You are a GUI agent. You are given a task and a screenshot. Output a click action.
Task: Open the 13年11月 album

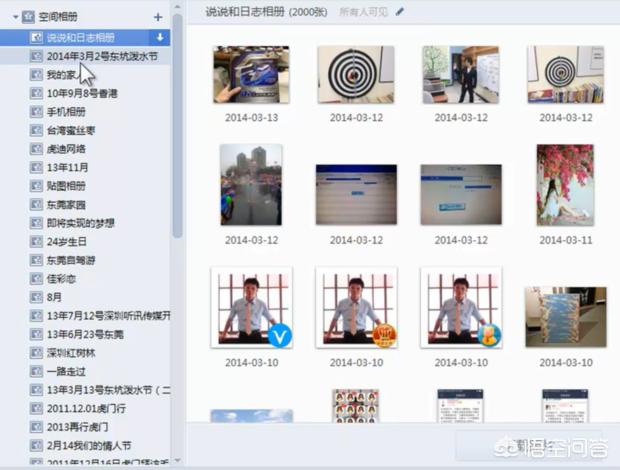point(67,168)
